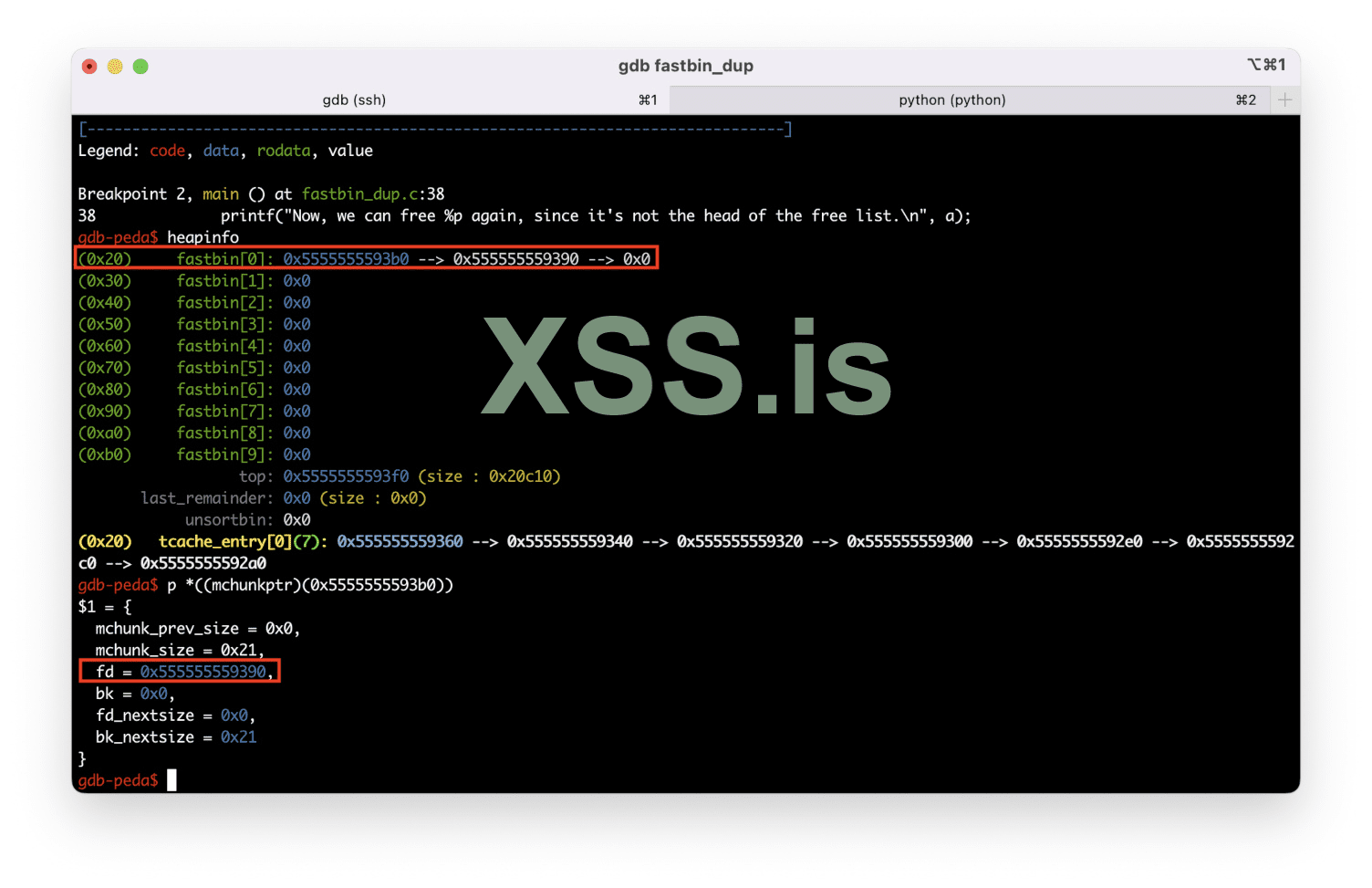Image resolution: width=1372 pixels, height=888 pixels.
Task: Click tcache address 0x555555559360
Action: click(400, 542)
